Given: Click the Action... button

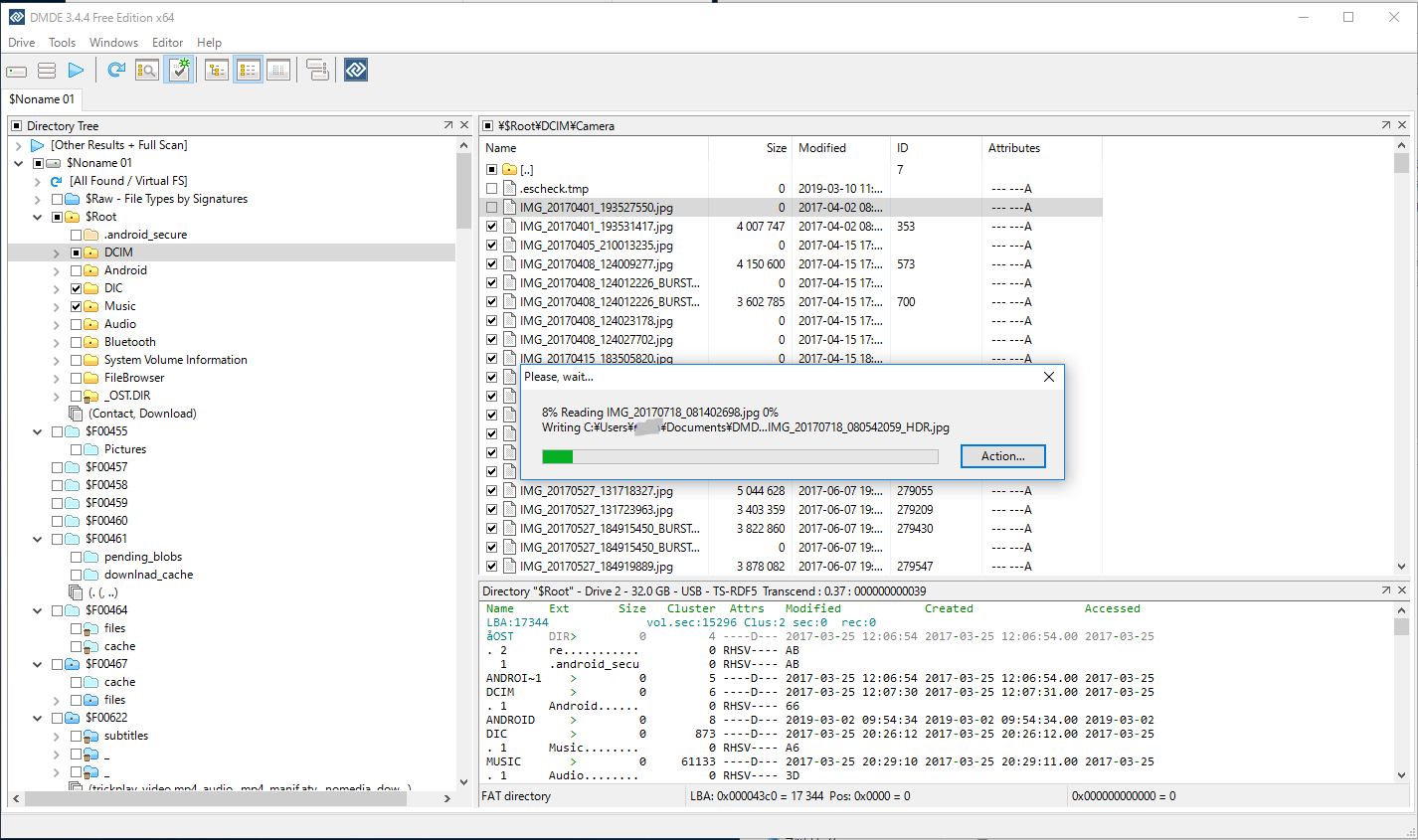Looking at the screenshot, I should [1002, 456].
